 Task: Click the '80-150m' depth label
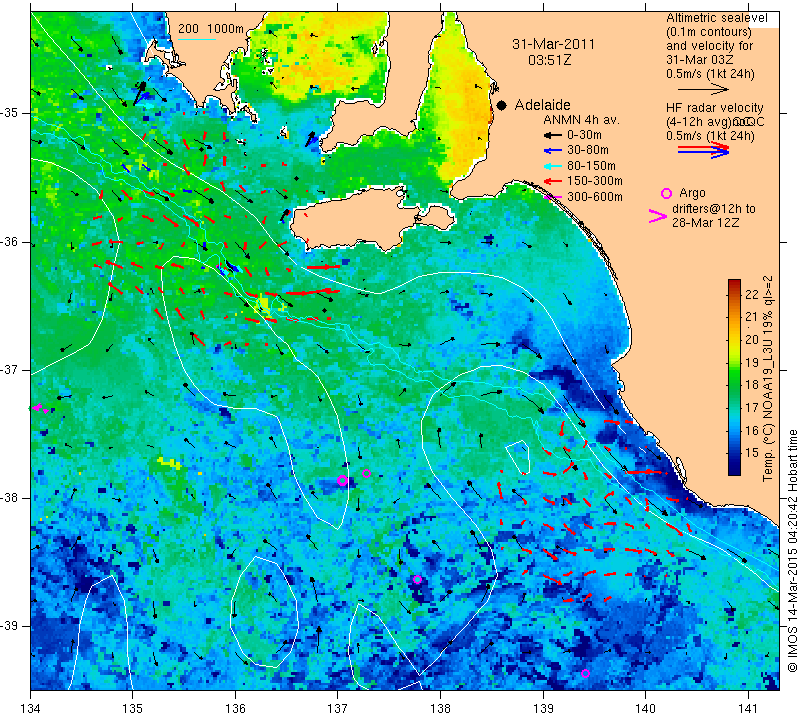pos(591,166)
